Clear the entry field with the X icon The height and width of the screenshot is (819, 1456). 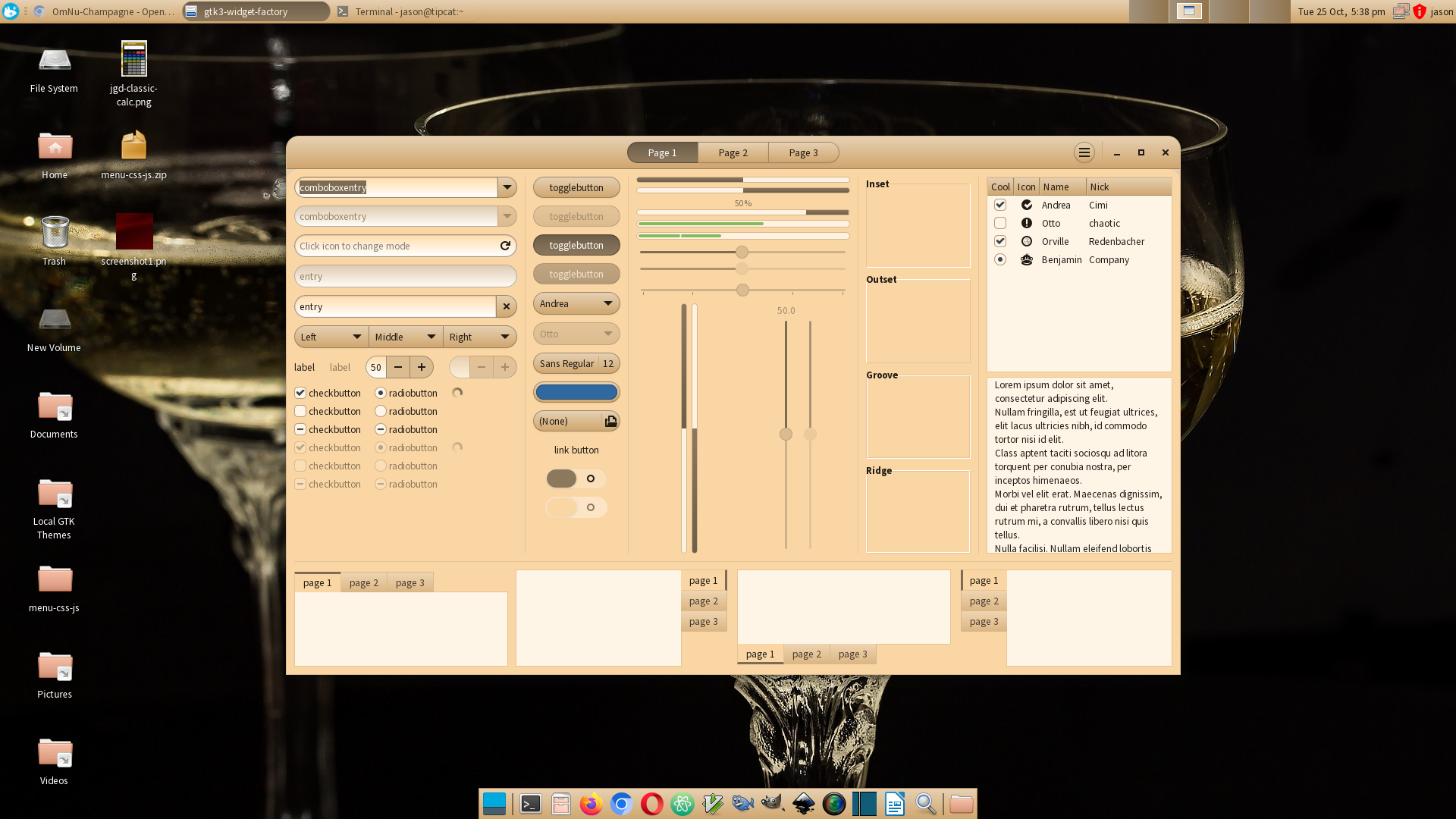507,306
